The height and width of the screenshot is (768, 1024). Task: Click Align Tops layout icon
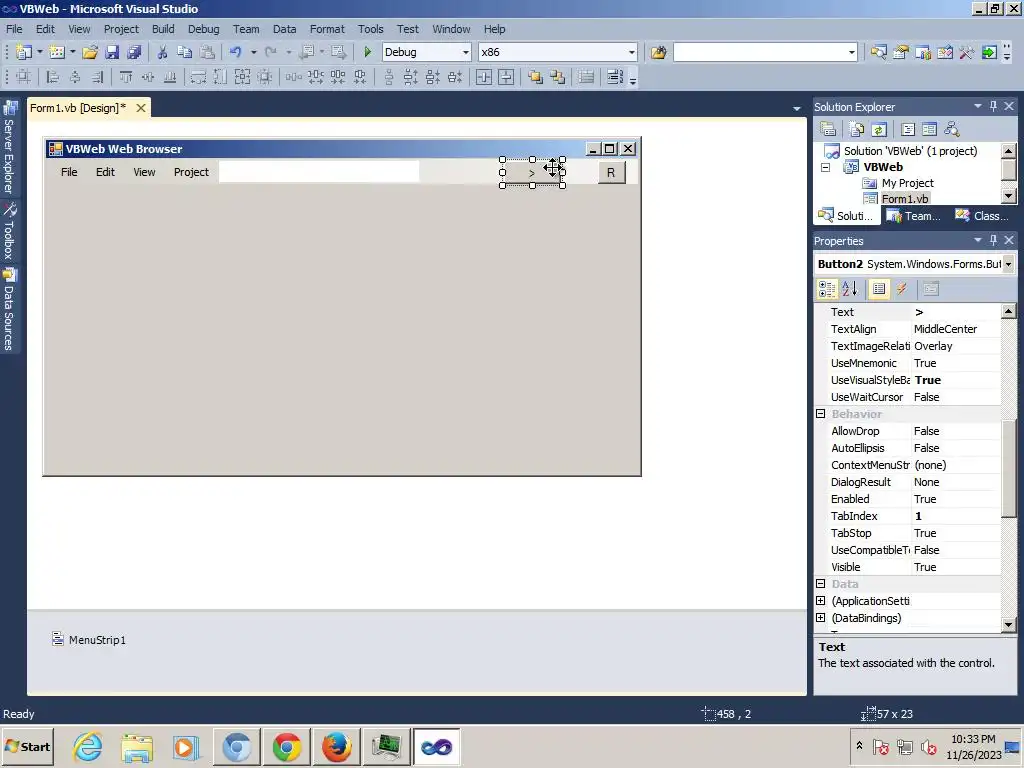pyautogui.click(x=125, y=78)
